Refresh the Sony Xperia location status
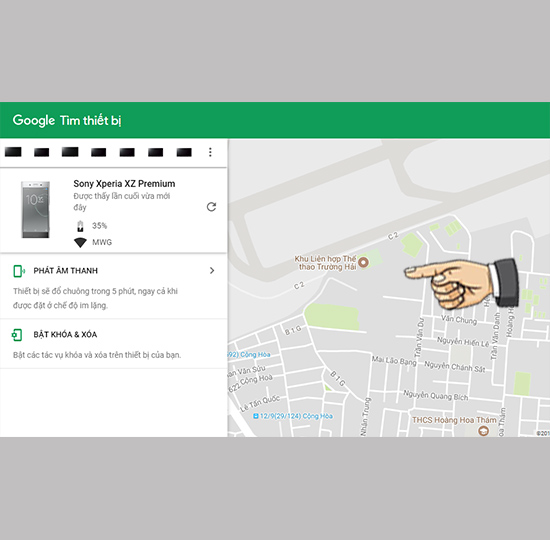 point(211,207)
